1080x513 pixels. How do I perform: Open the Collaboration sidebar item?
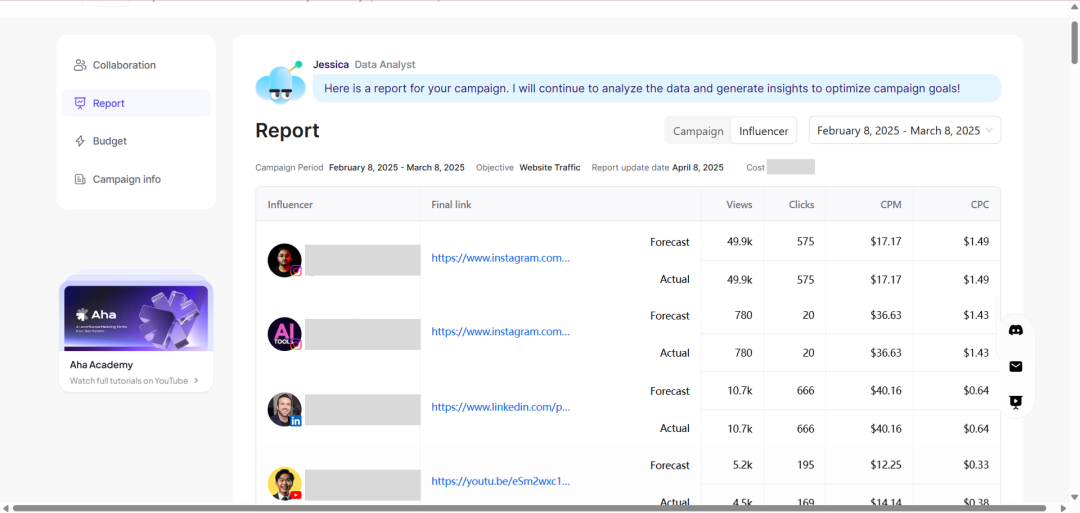[136, 65]
